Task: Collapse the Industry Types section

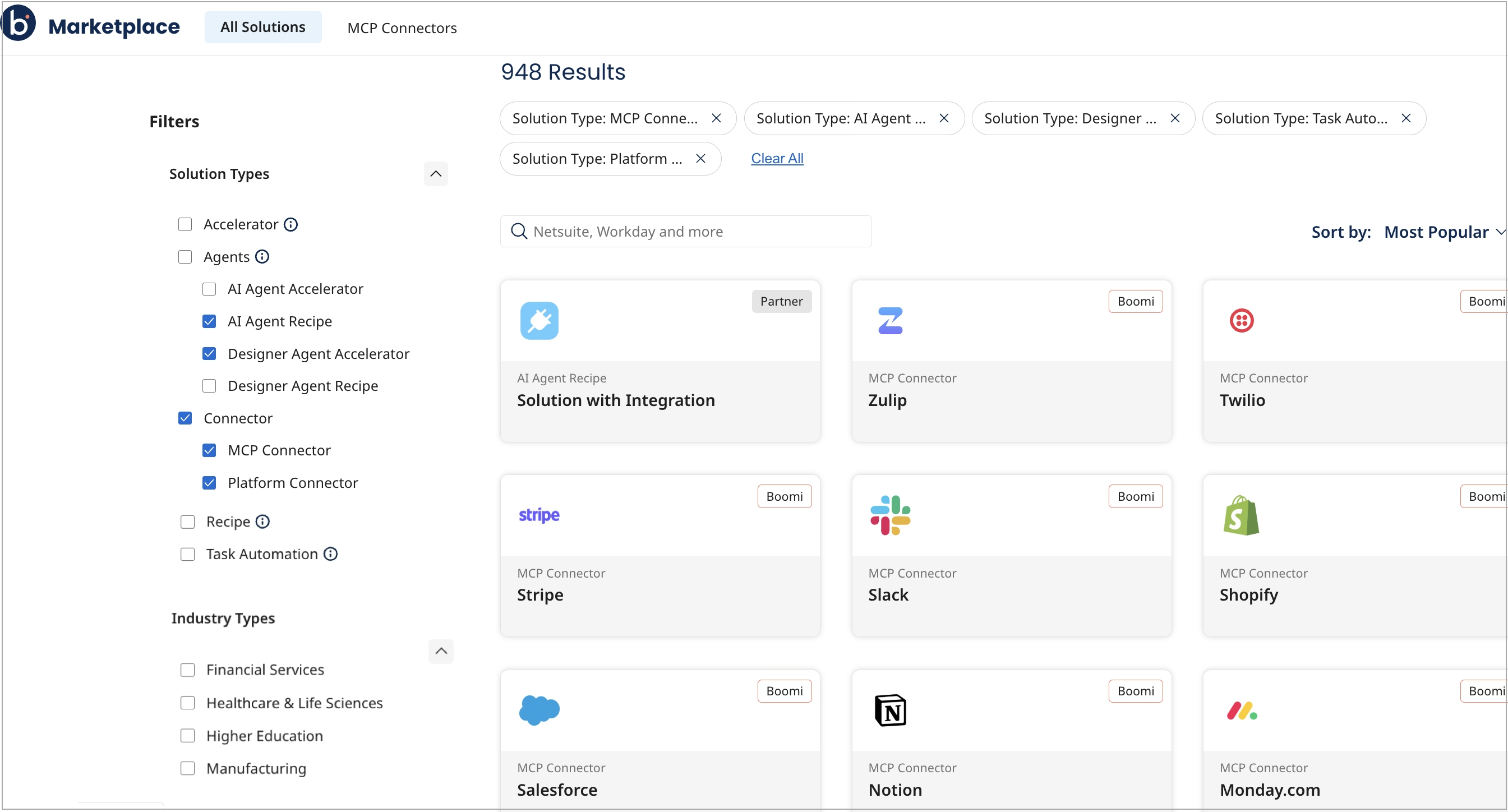Action: (441, 651)
